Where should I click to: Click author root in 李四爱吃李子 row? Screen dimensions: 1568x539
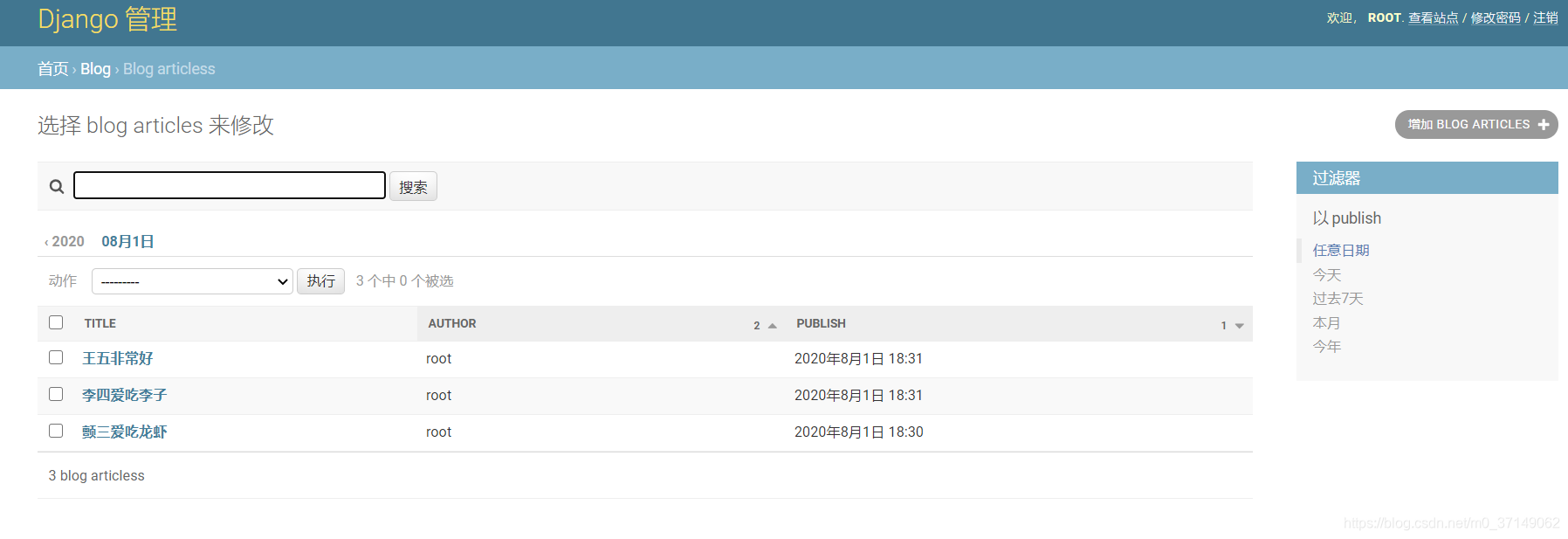(x=438, y=395)
